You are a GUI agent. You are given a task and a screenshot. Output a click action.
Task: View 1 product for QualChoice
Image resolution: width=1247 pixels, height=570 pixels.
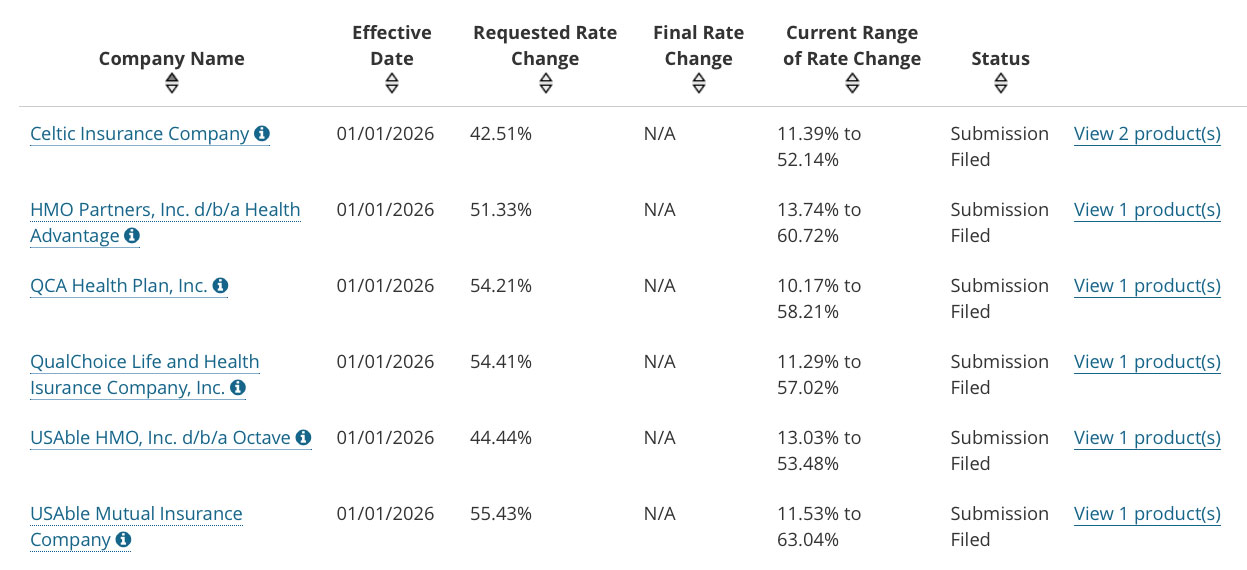(1147, 362)
